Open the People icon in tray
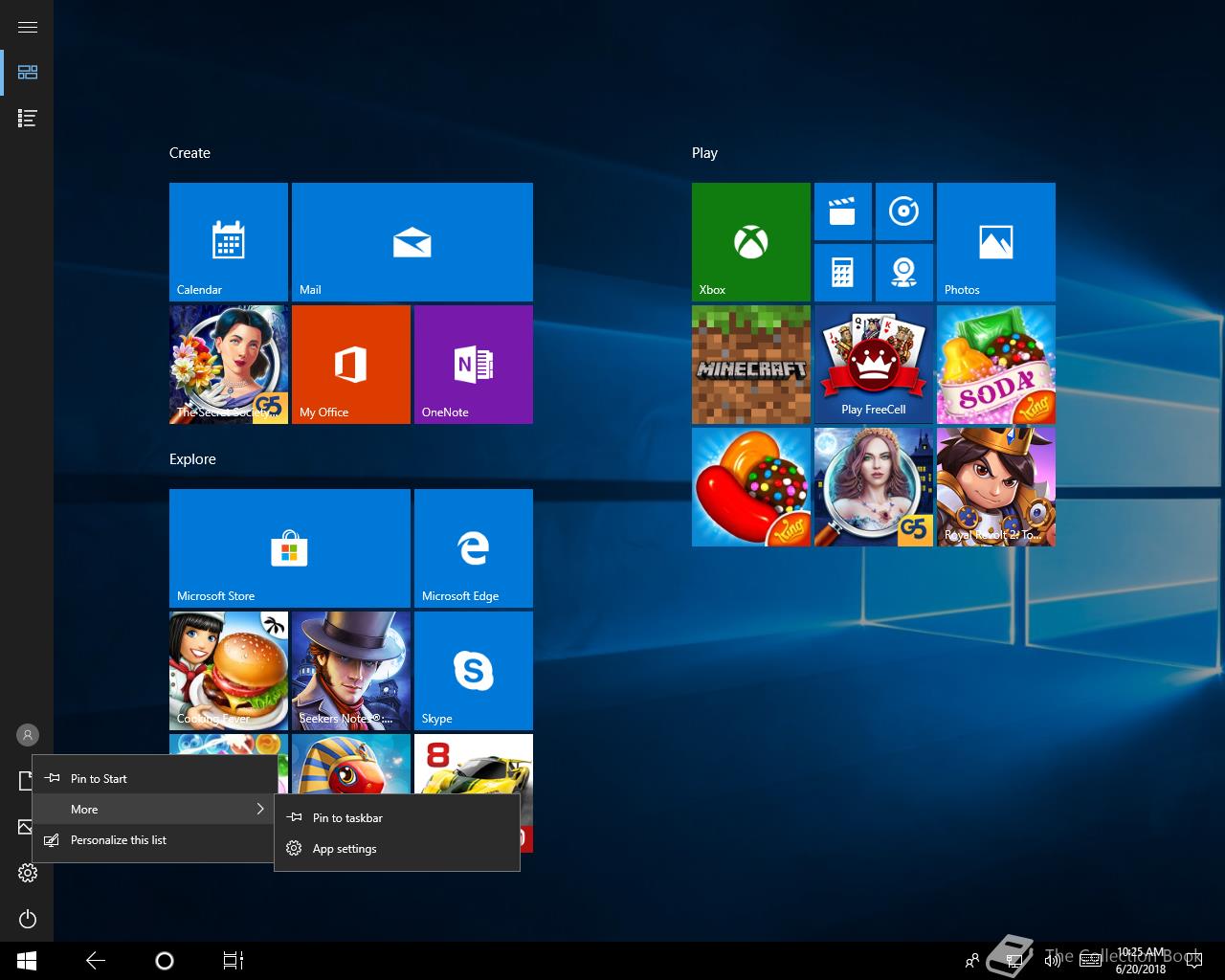The height and width of the screenshot is (980, 1225). click(972, 961)
